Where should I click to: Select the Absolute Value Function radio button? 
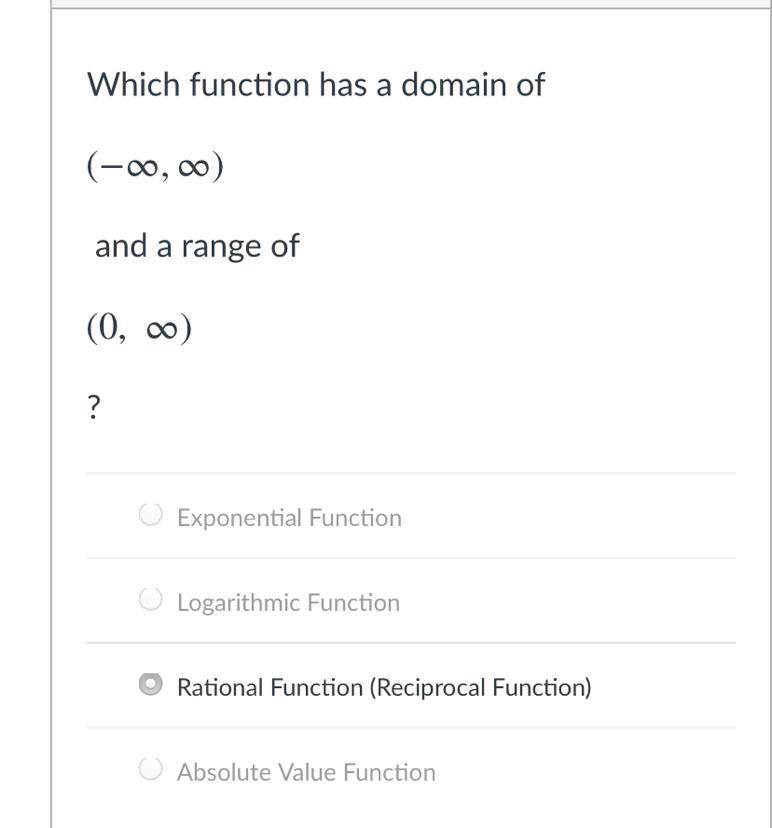pos(150,769)
